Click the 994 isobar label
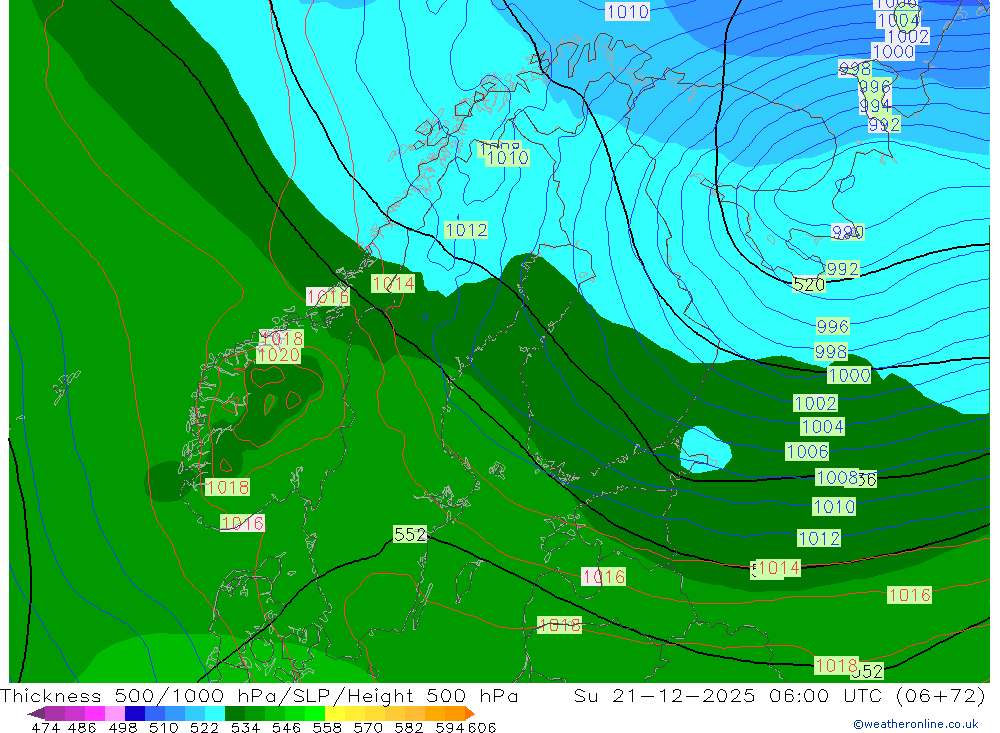 coord(874,105)
